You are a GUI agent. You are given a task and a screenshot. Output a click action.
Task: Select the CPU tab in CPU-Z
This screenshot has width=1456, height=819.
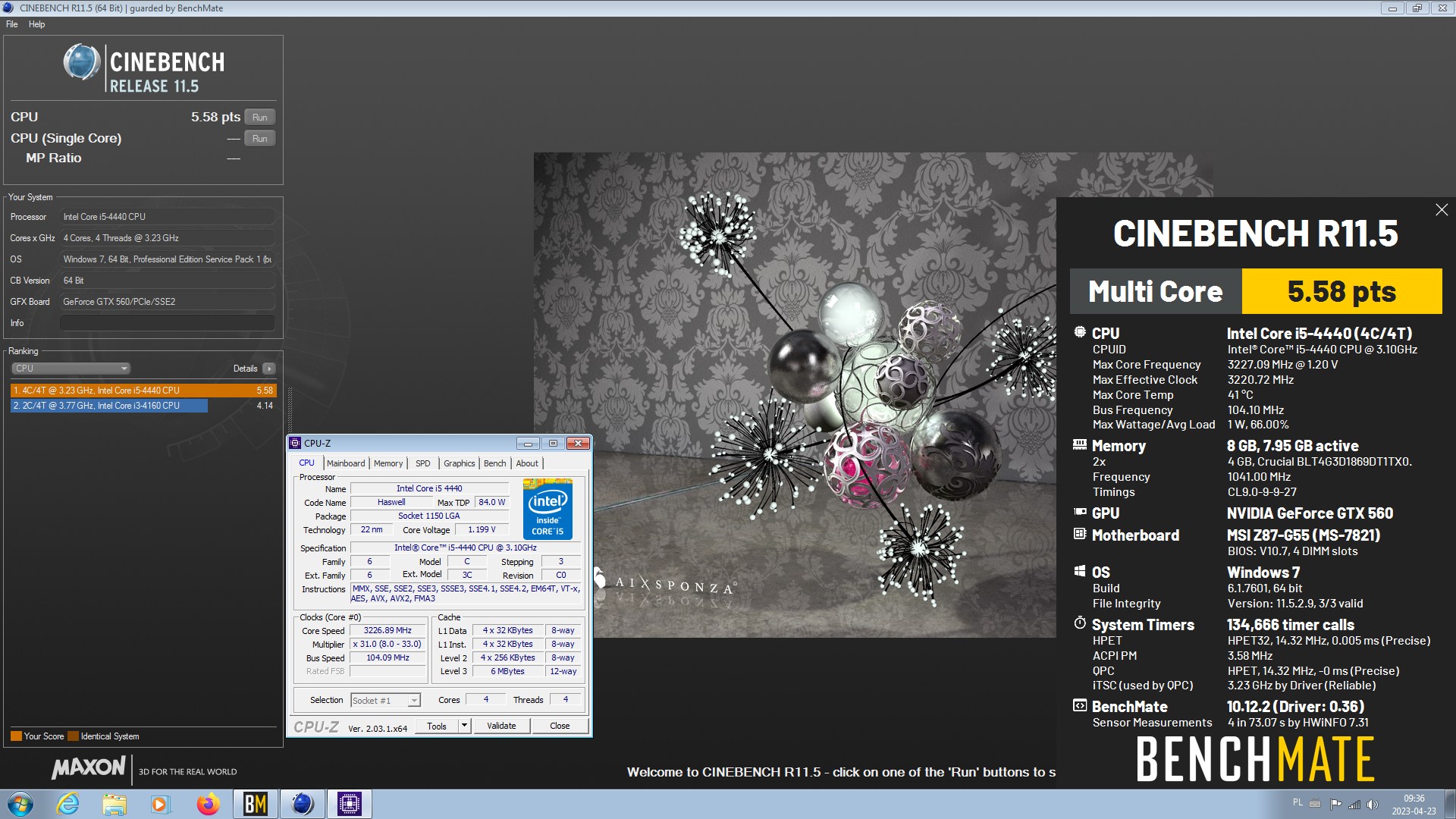[306, 463]
